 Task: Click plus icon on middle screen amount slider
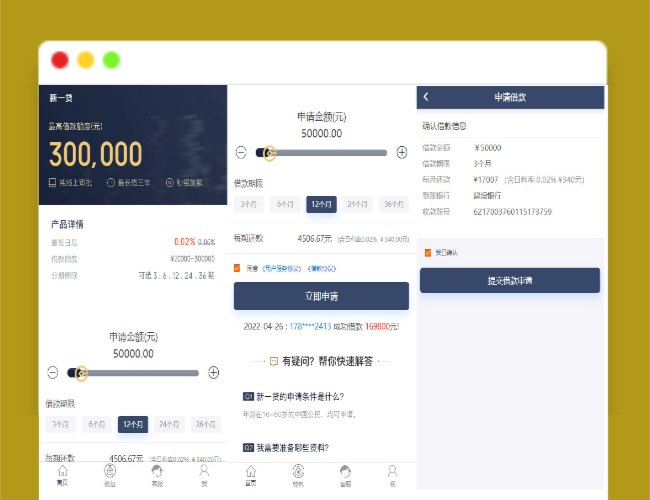tap(402, 152)
